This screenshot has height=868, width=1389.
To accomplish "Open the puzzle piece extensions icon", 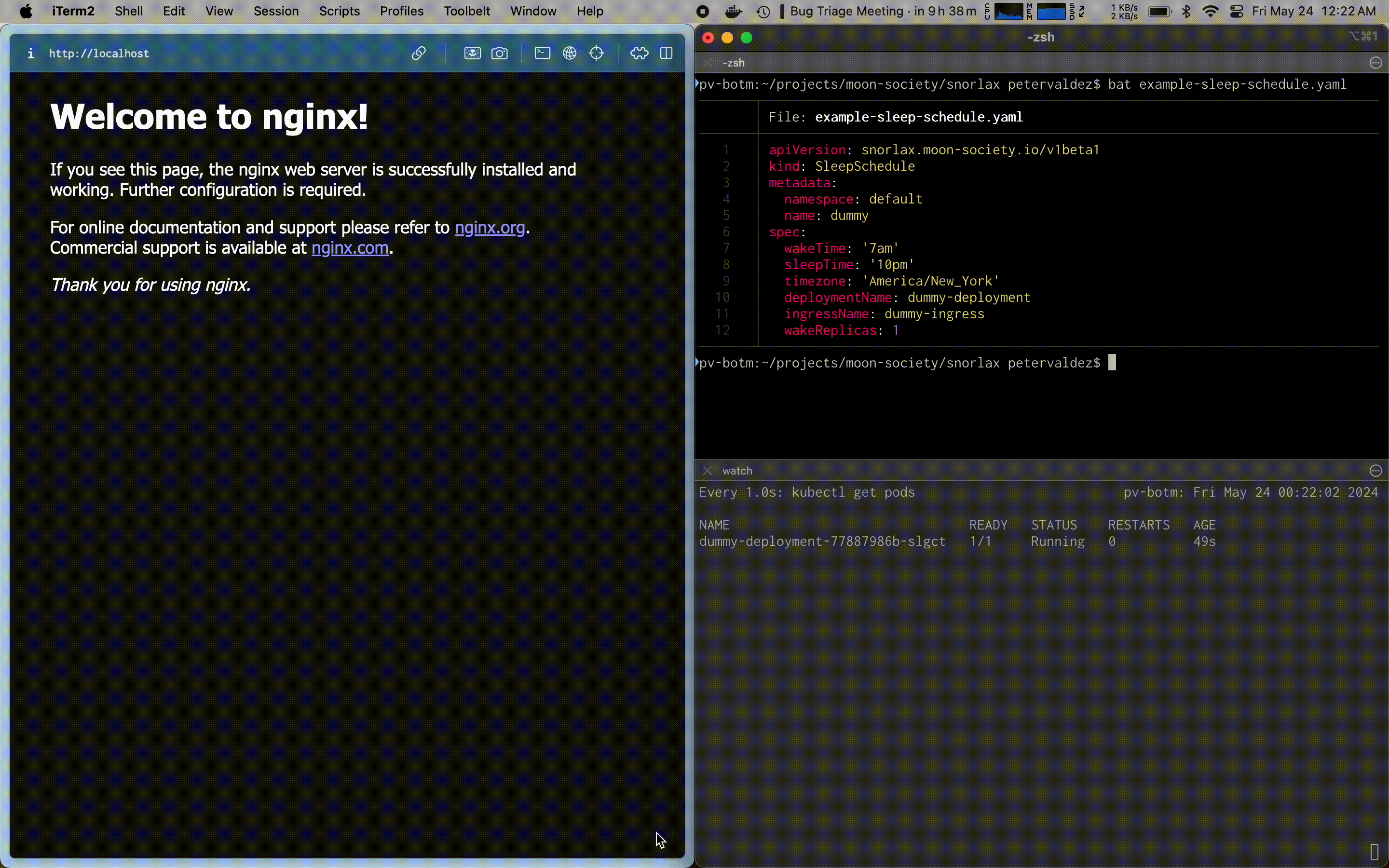I will tap(639, 54).
